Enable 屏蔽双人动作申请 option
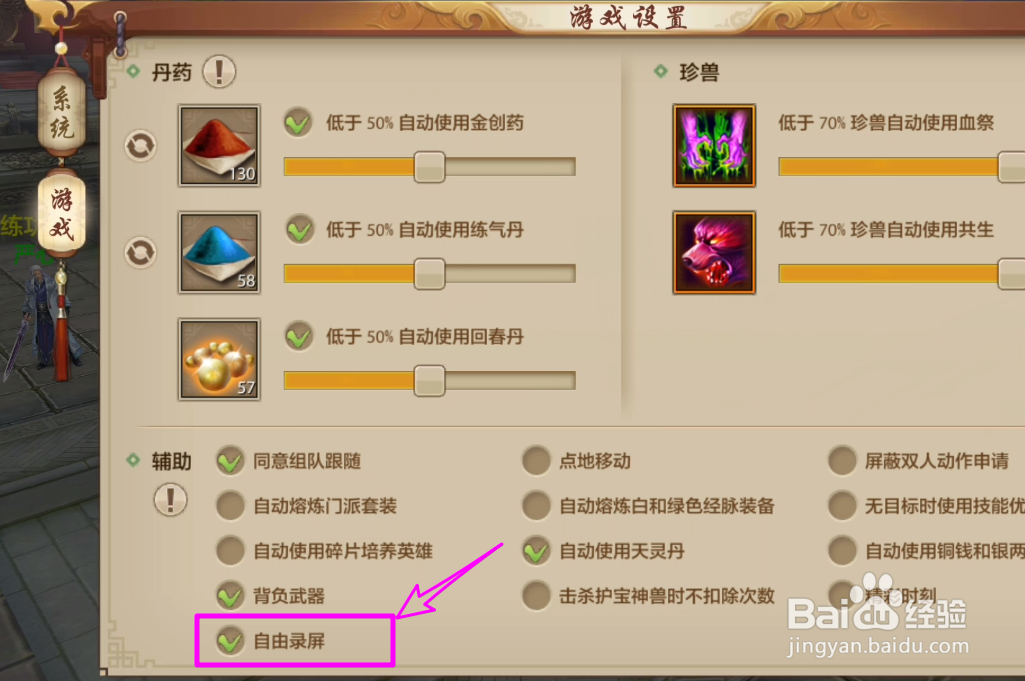Viewport: 1025px width, 681px height. click(x=842, y=461)
